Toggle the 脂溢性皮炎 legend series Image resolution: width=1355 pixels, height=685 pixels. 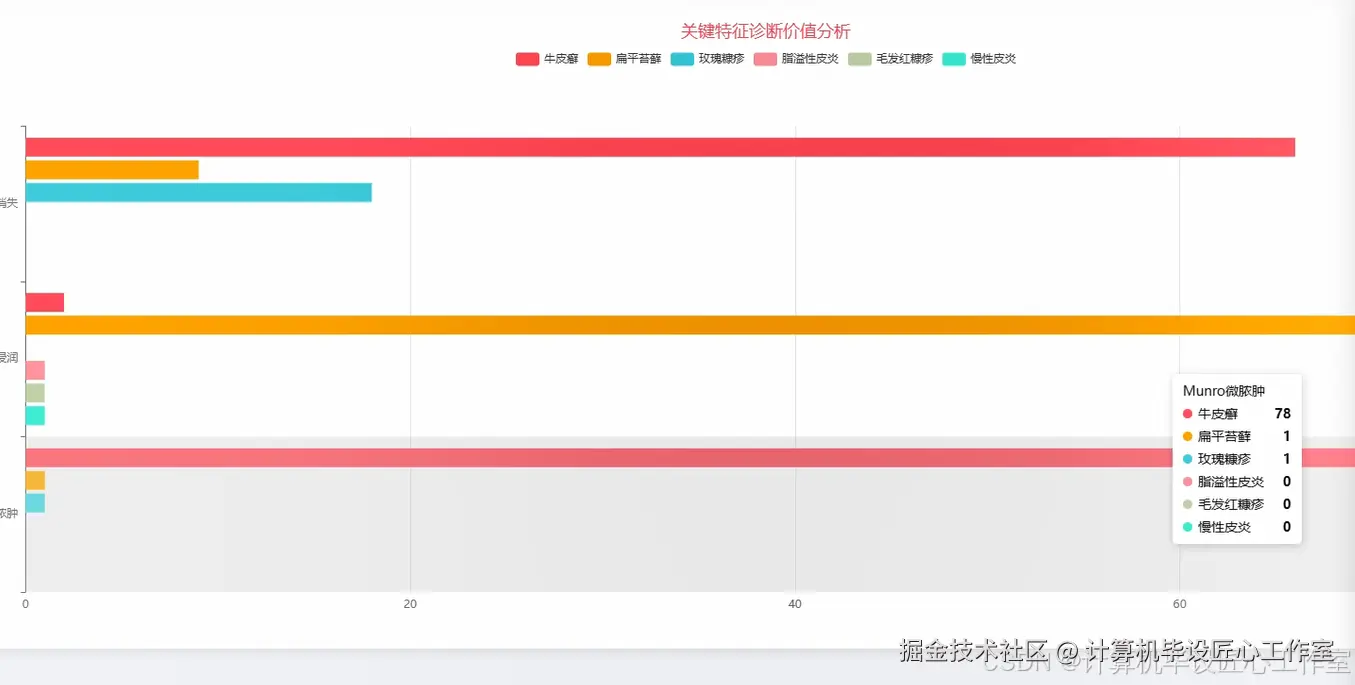click(x=796, y=59)
